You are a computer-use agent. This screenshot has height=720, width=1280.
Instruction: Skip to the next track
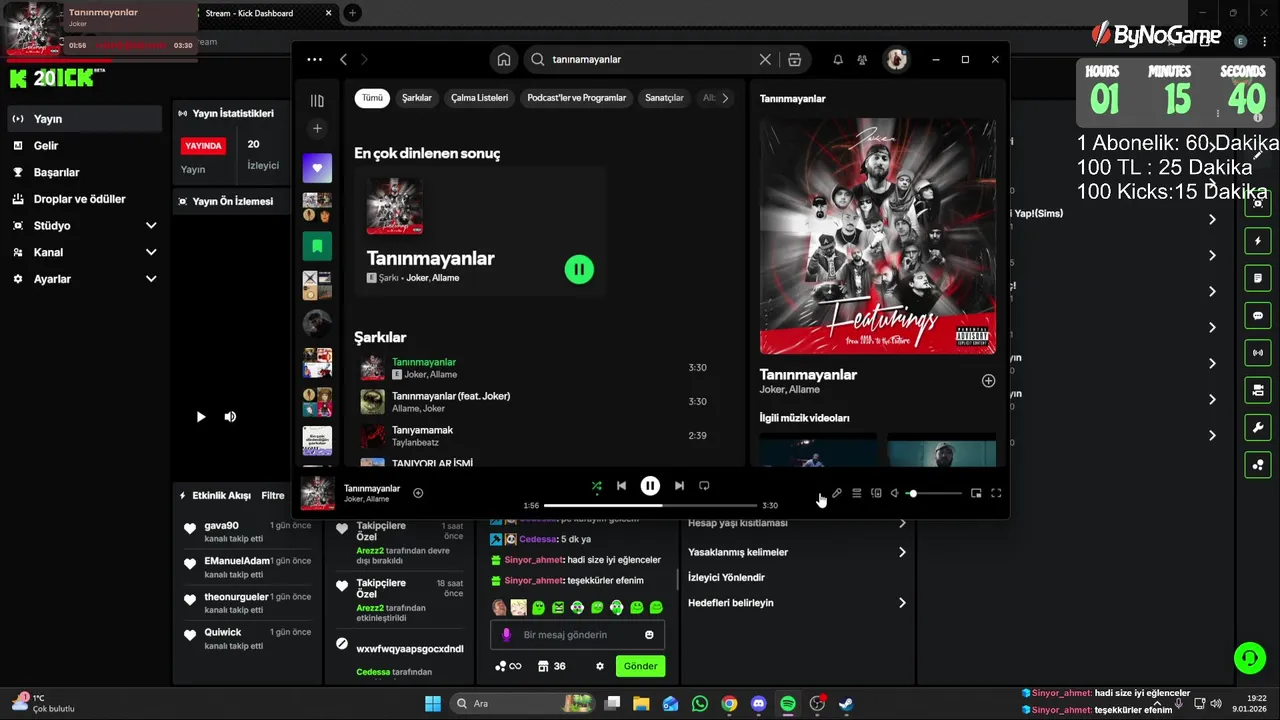[679, 486]
